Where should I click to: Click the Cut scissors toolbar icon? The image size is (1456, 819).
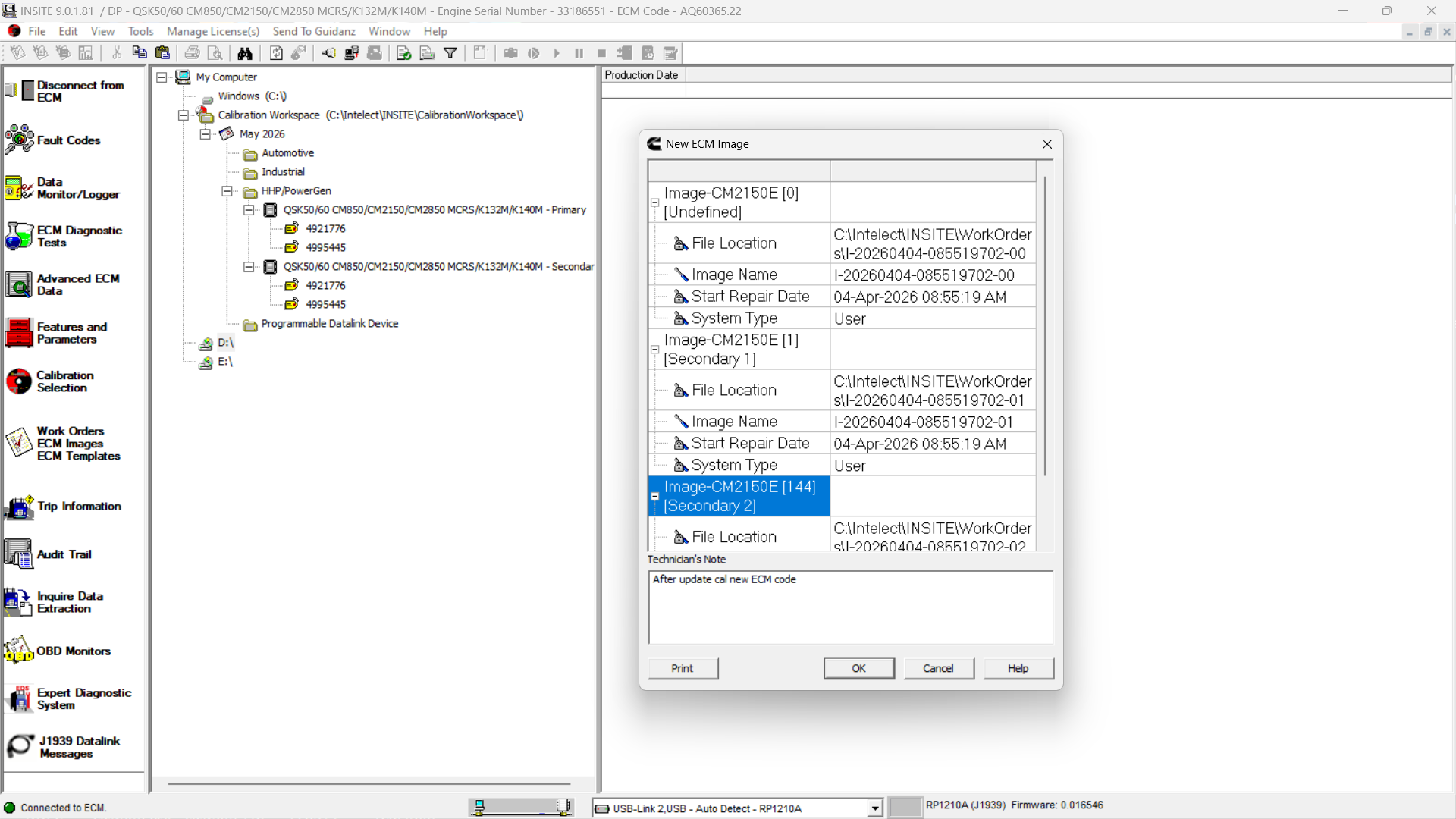117,53
